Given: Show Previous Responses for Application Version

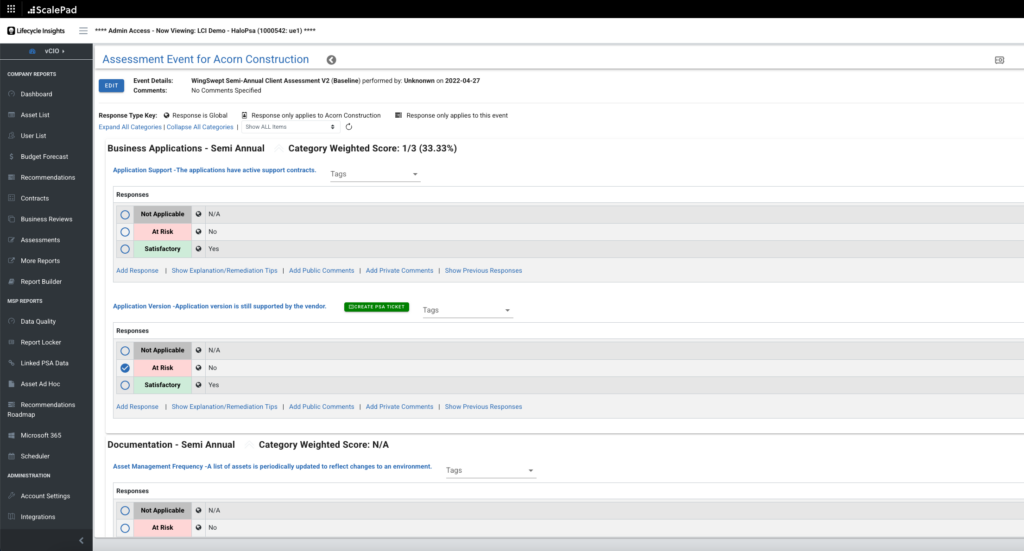Looking at the screenshot, I should coord(483,407).
